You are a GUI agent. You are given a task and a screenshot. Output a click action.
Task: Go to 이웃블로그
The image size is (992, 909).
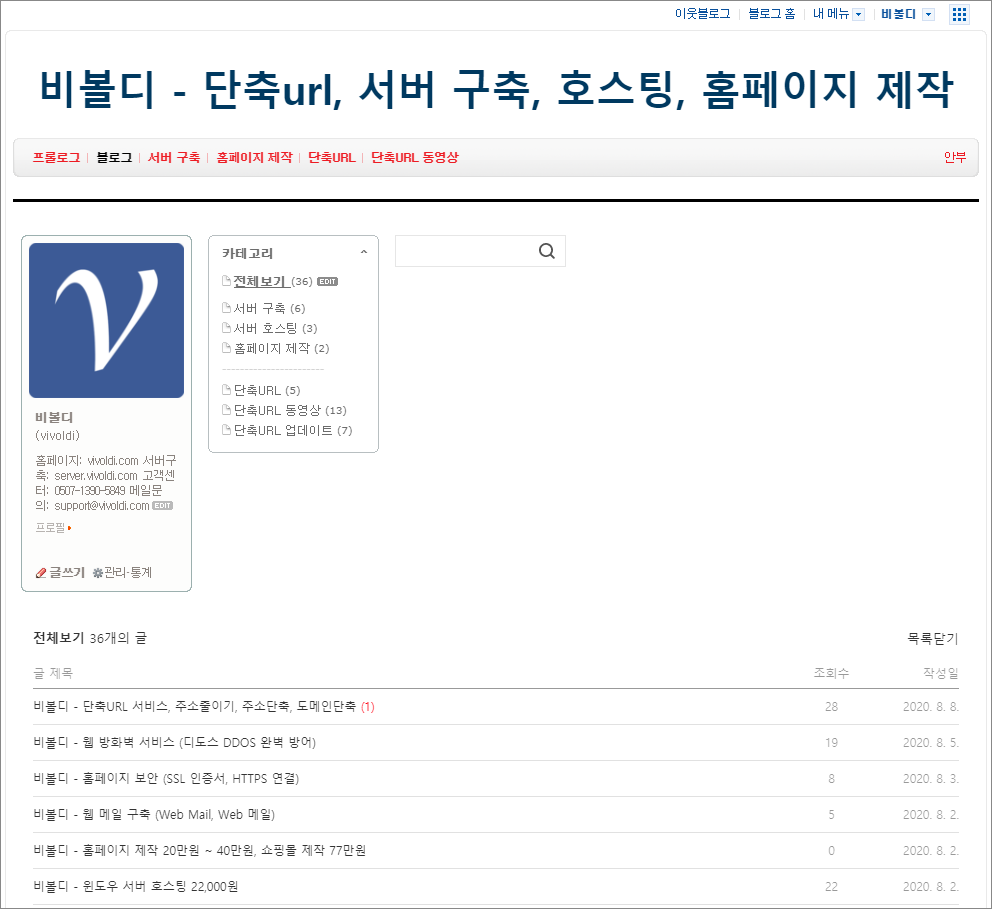pos(702,14)
